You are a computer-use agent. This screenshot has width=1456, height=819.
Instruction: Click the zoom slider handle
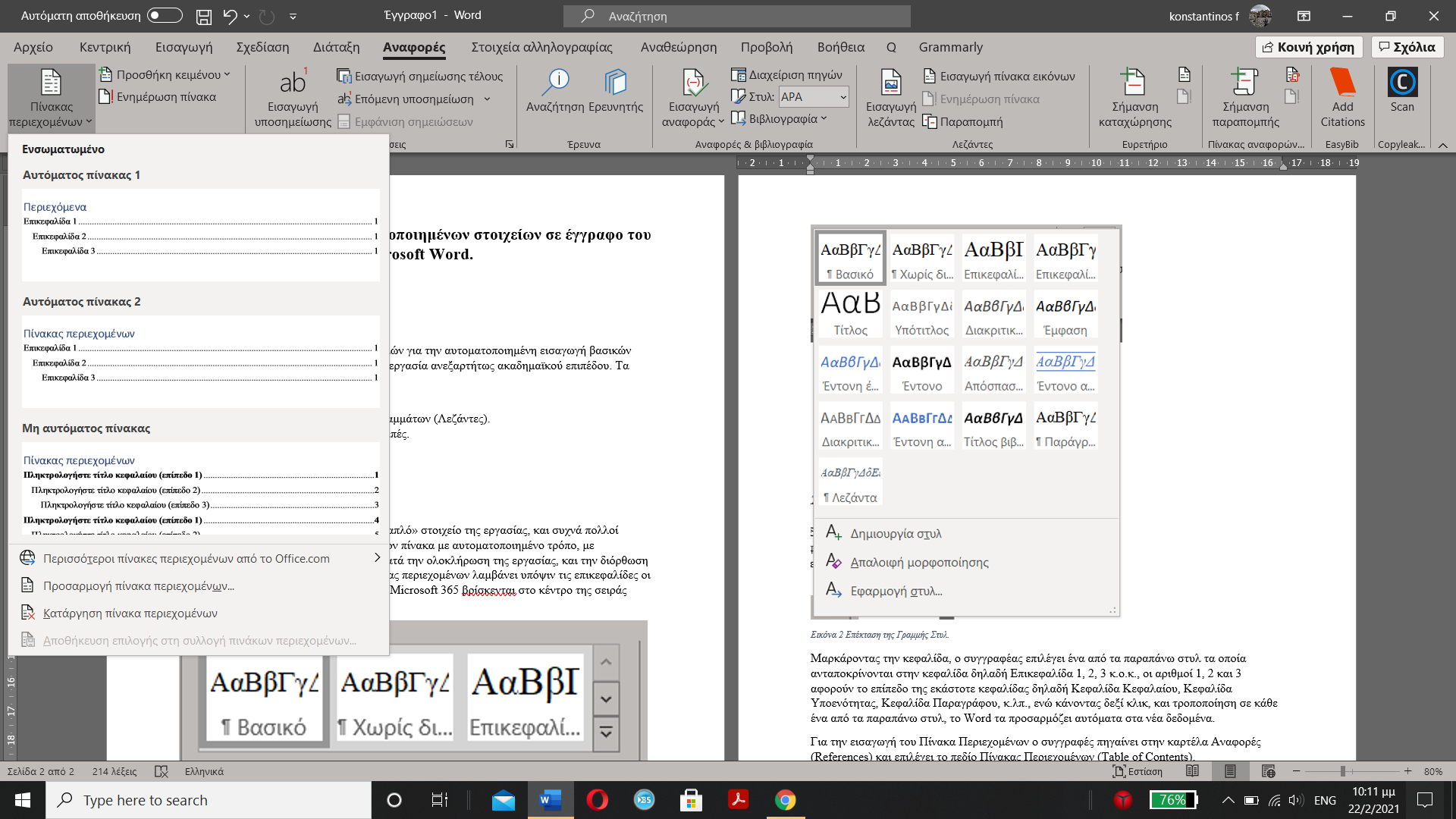tap(1342, 771)
